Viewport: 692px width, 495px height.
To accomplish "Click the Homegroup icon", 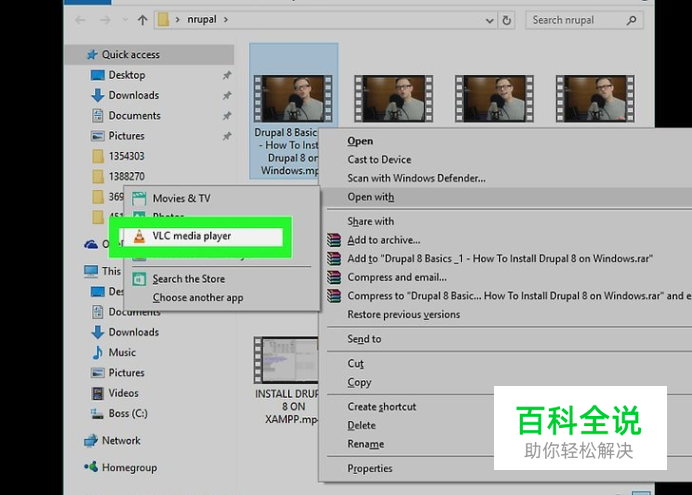I will [91, 467].
